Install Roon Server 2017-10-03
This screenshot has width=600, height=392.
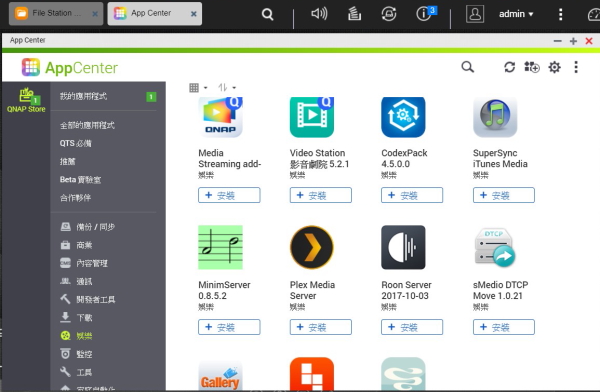[x=412, y=327]
